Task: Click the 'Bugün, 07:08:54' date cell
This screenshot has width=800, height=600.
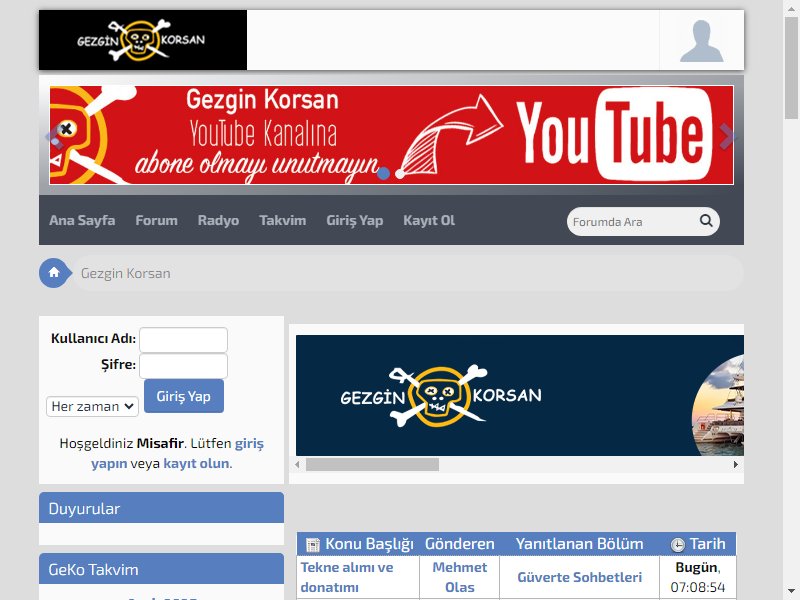Action: [x=698, y=577]
